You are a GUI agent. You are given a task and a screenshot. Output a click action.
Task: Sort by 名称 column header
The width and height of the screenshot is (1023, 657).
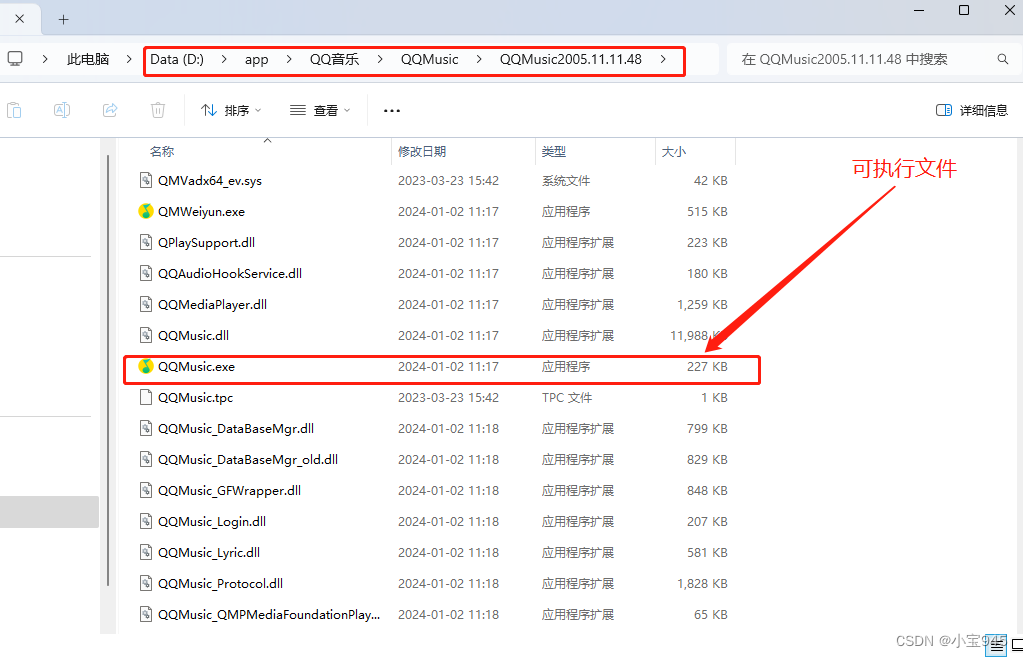(x=162, y=151)
